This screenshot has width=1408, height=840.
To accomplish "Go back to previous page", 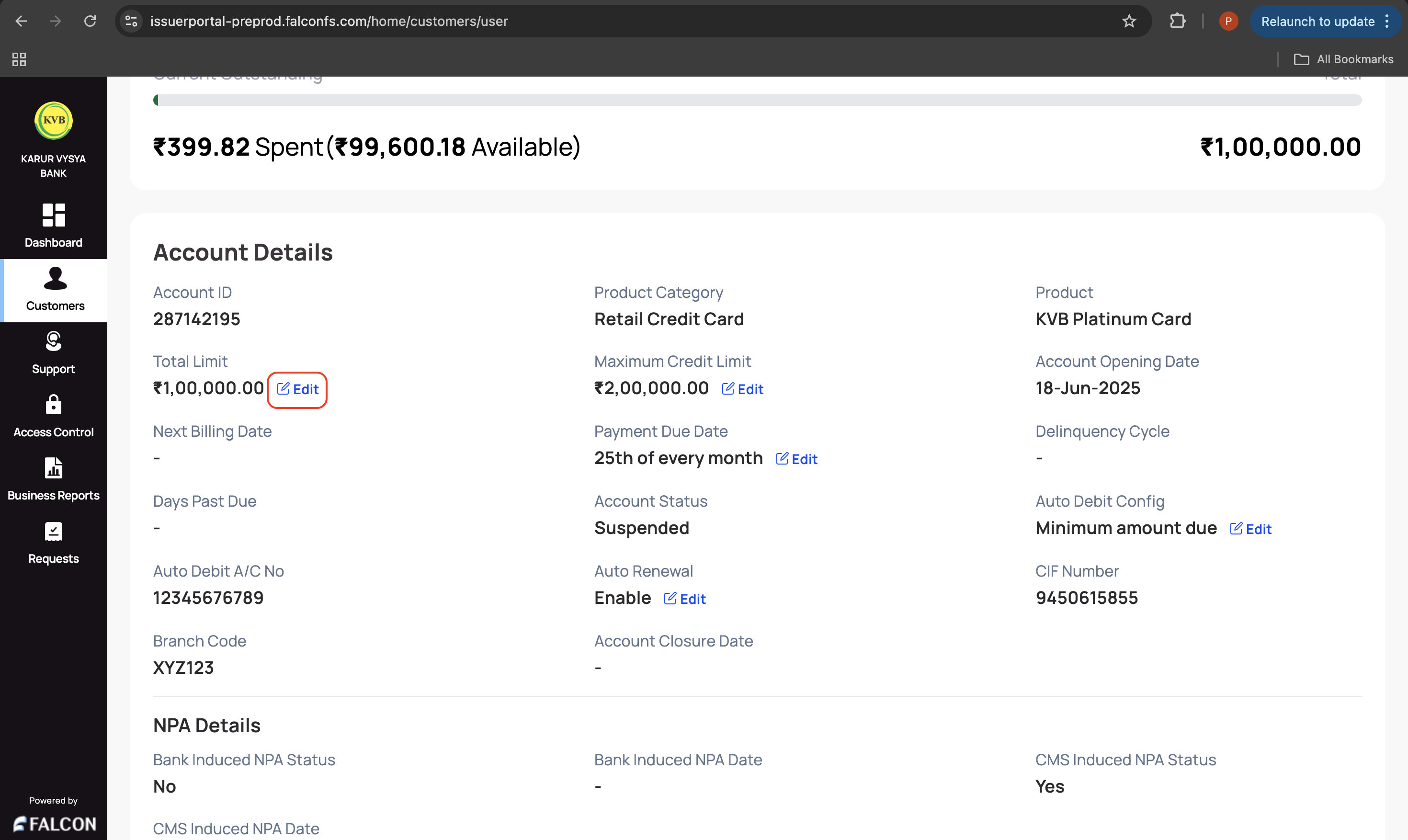I will (x=21, y=22).
